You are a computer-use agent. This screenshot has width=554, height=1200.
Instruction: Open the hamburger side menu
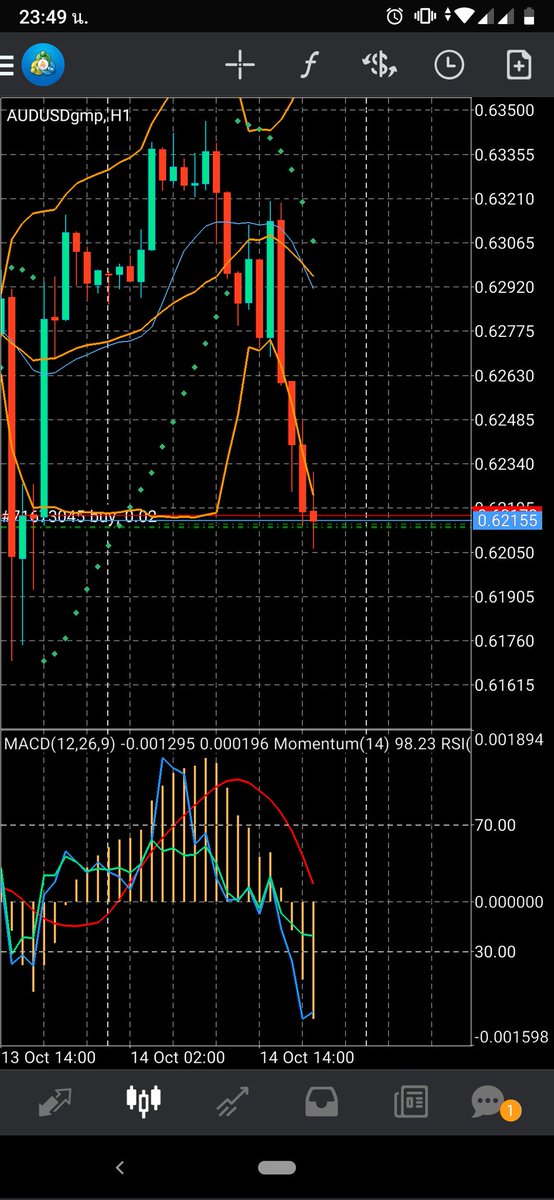coord(6,66)
